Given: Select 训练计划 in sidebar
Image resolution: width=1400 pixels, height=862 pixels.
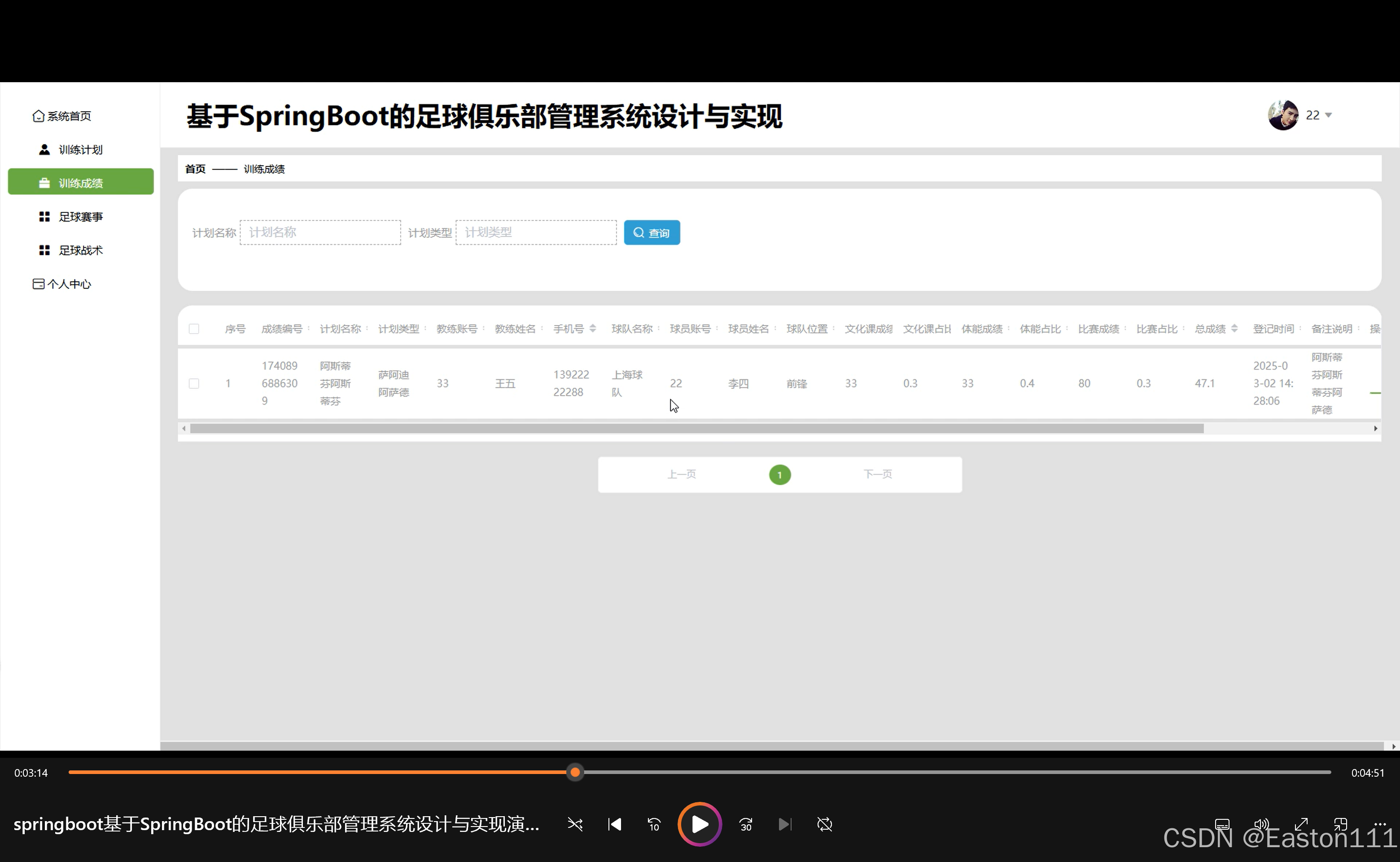Looking at the screenshot, I should (x=80, y=150).
